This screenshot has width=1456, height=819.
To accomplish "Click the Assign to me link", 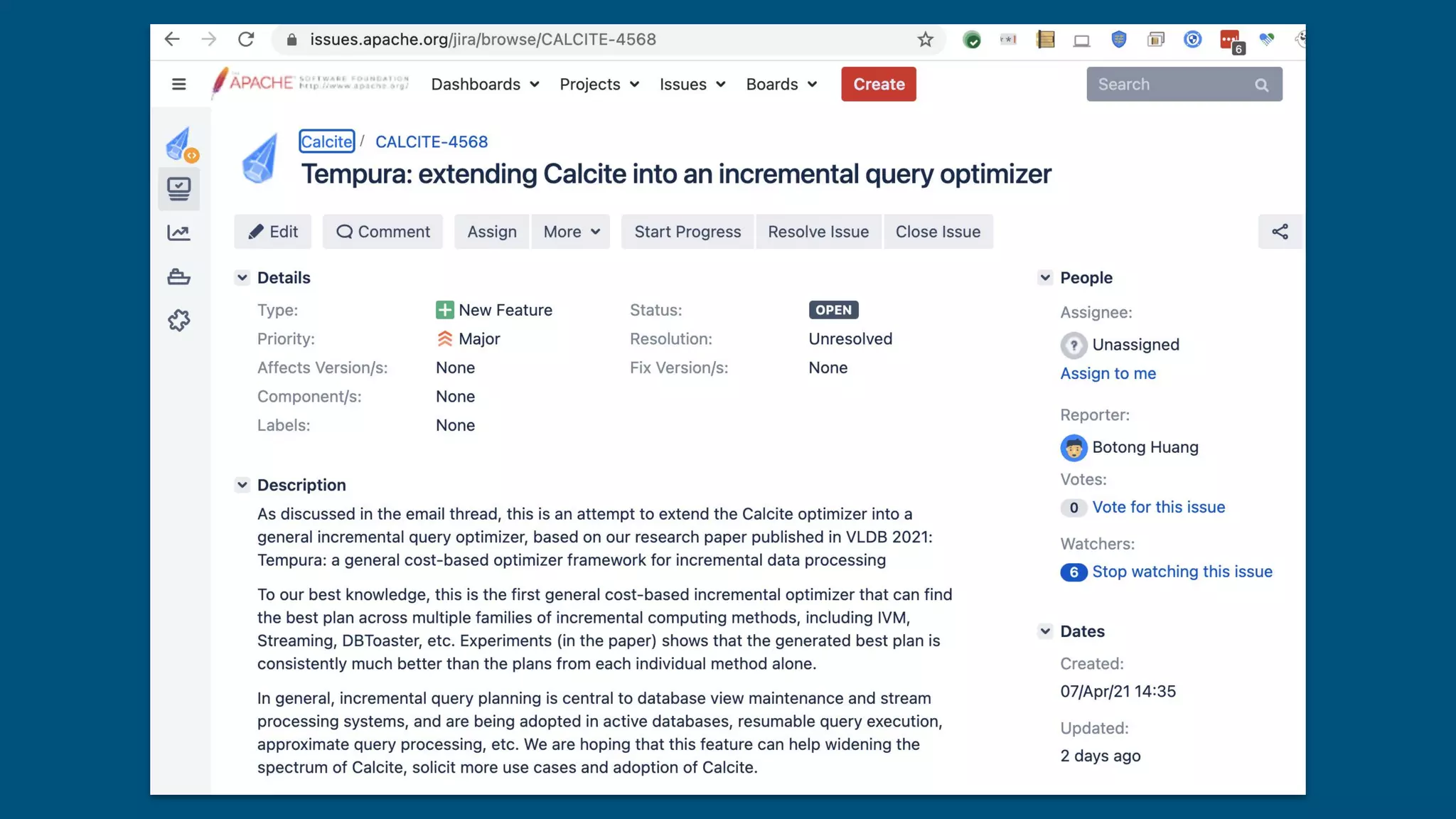I will click(x=1108, y=373).
